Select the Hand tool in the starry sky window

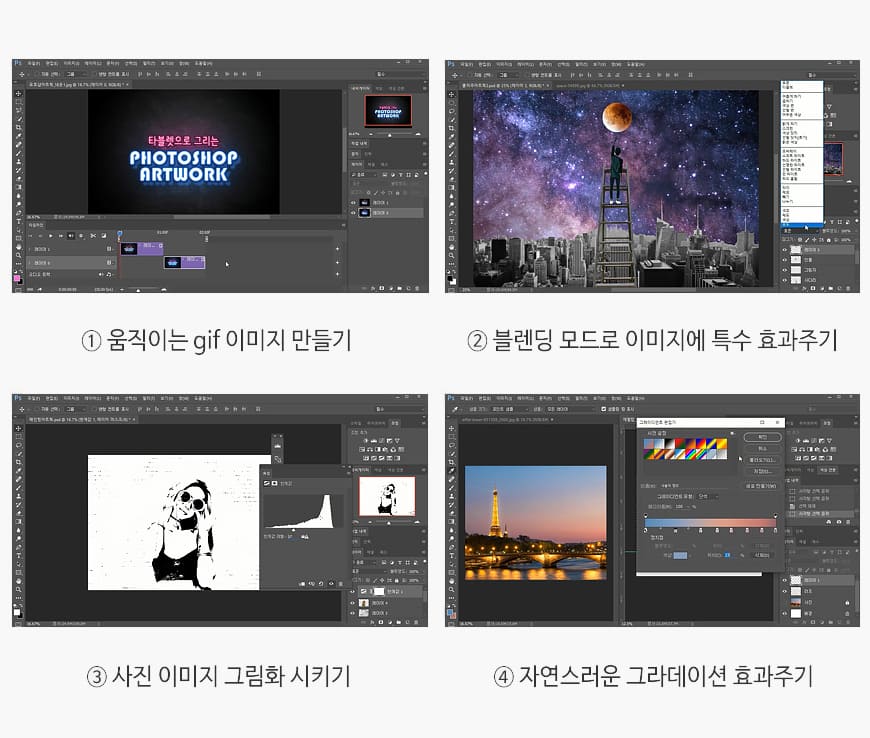pyautogui.click(x=452, y=247)
